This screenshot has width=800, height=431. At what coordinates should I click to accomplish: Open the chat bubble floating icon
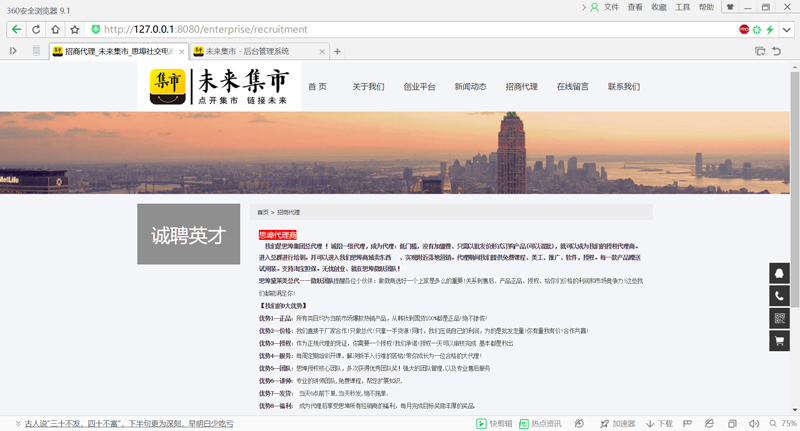(x=779, y=274)
